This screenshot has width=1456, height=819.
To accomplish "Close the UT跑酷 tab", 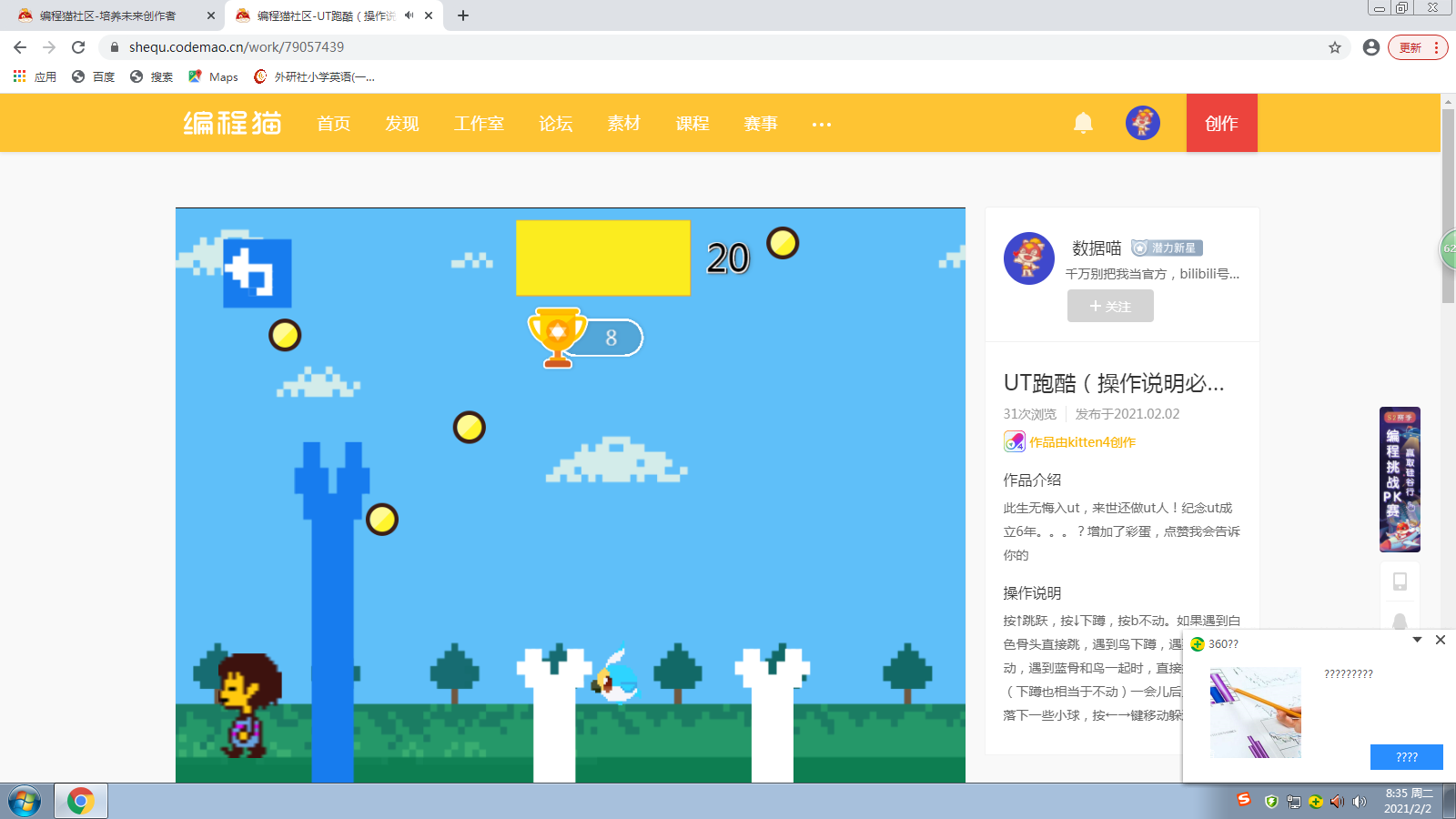I will (x=429, y=15).
